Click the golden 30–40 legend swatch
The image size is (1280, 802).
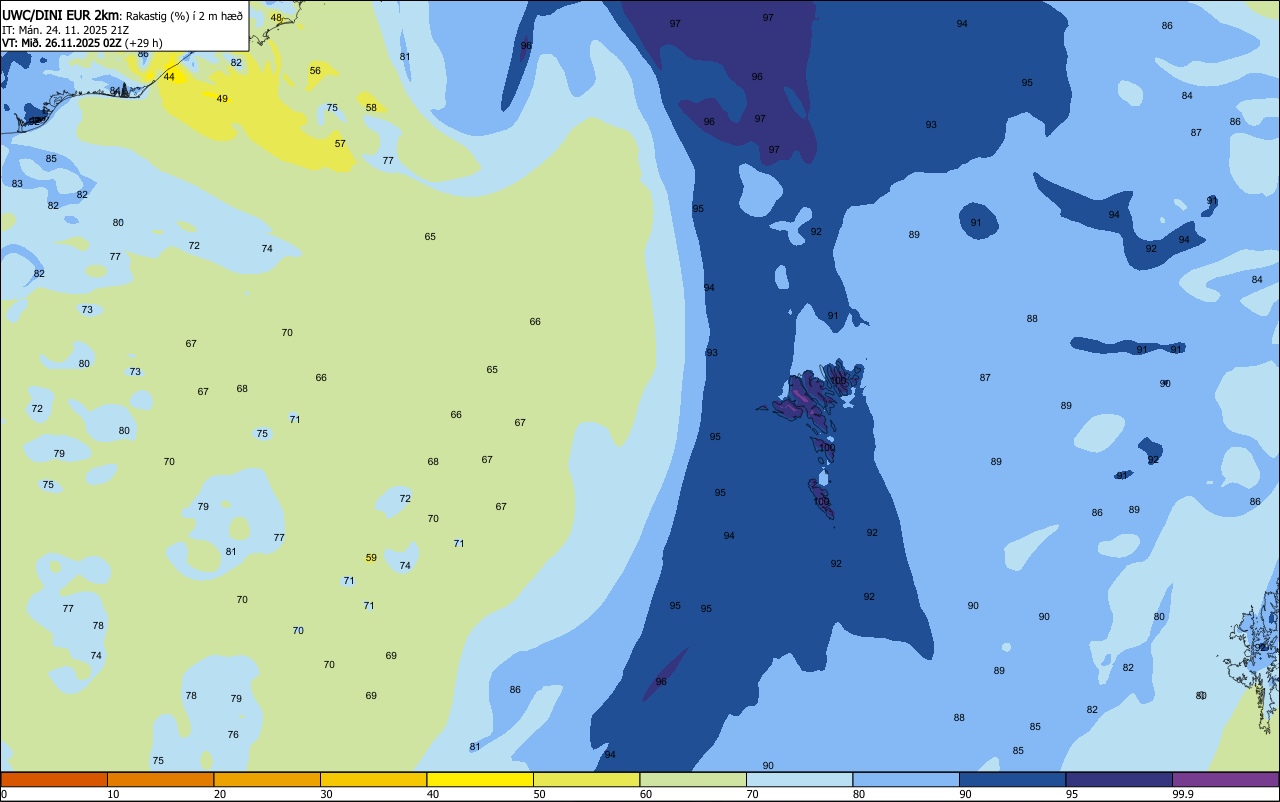(x=373, y=779)
